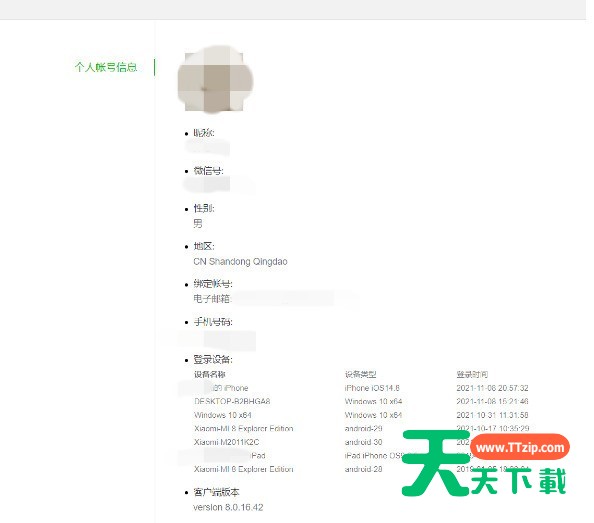Click the 地区 label

click(204, 246)
